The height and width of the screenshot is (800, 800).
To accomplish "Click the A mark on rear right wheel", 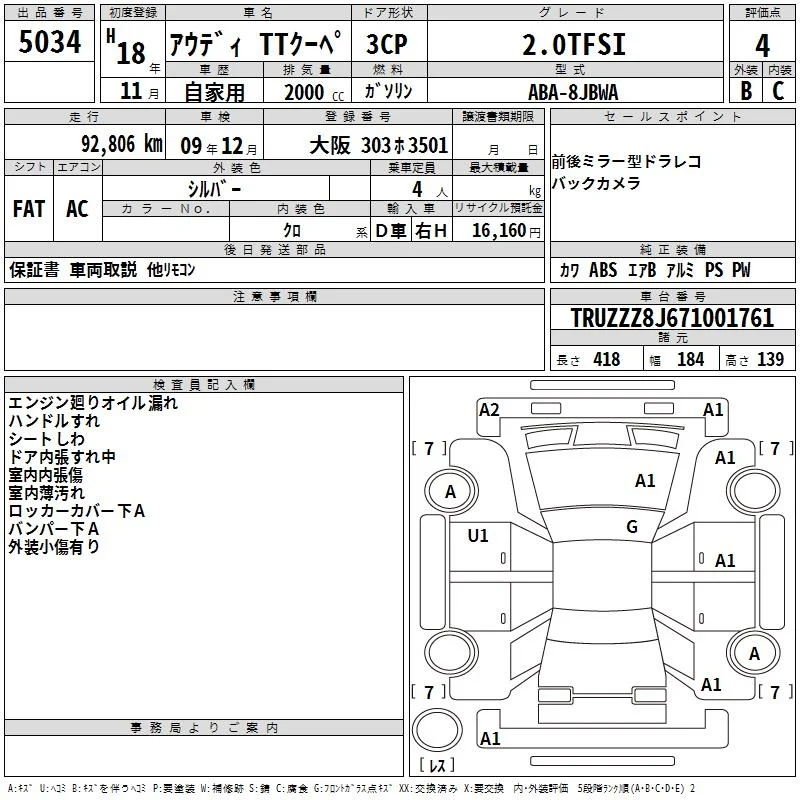I will pos(754,653).
